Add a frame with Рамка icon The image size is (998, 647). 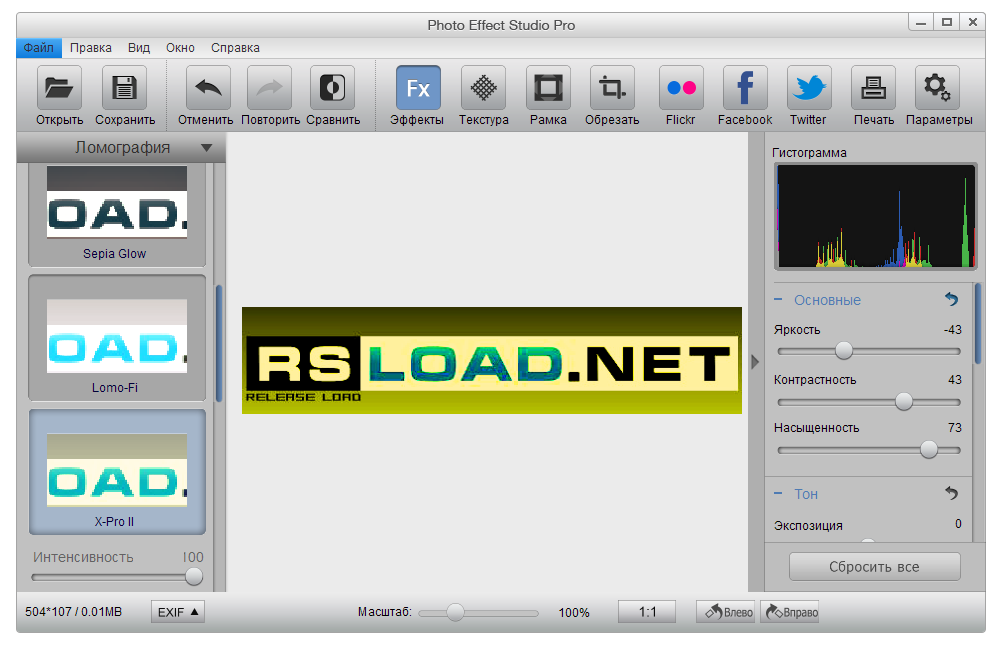pos(548,88)
